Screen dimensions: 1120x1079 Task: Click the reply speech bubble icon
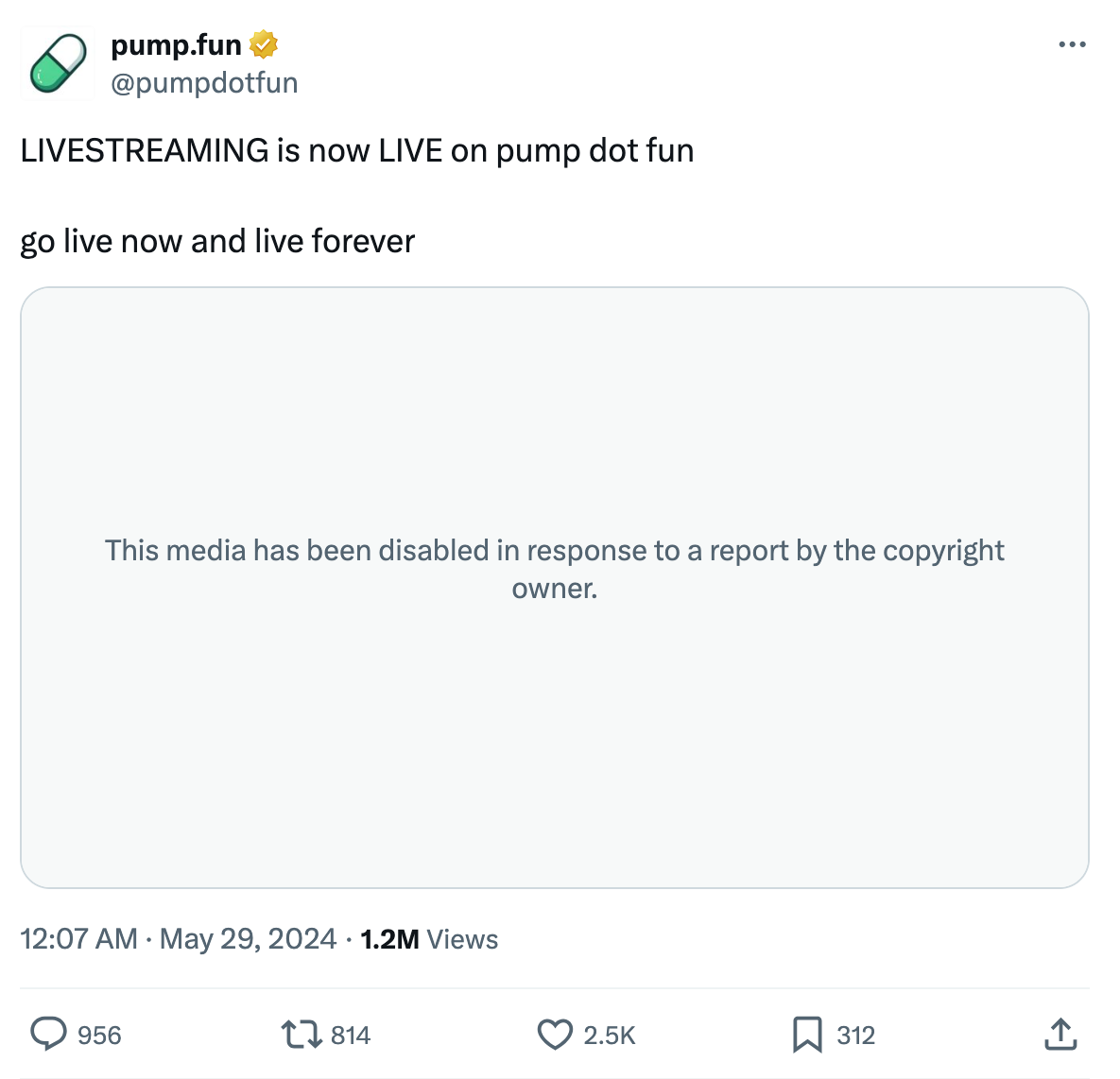[48, 1034]
